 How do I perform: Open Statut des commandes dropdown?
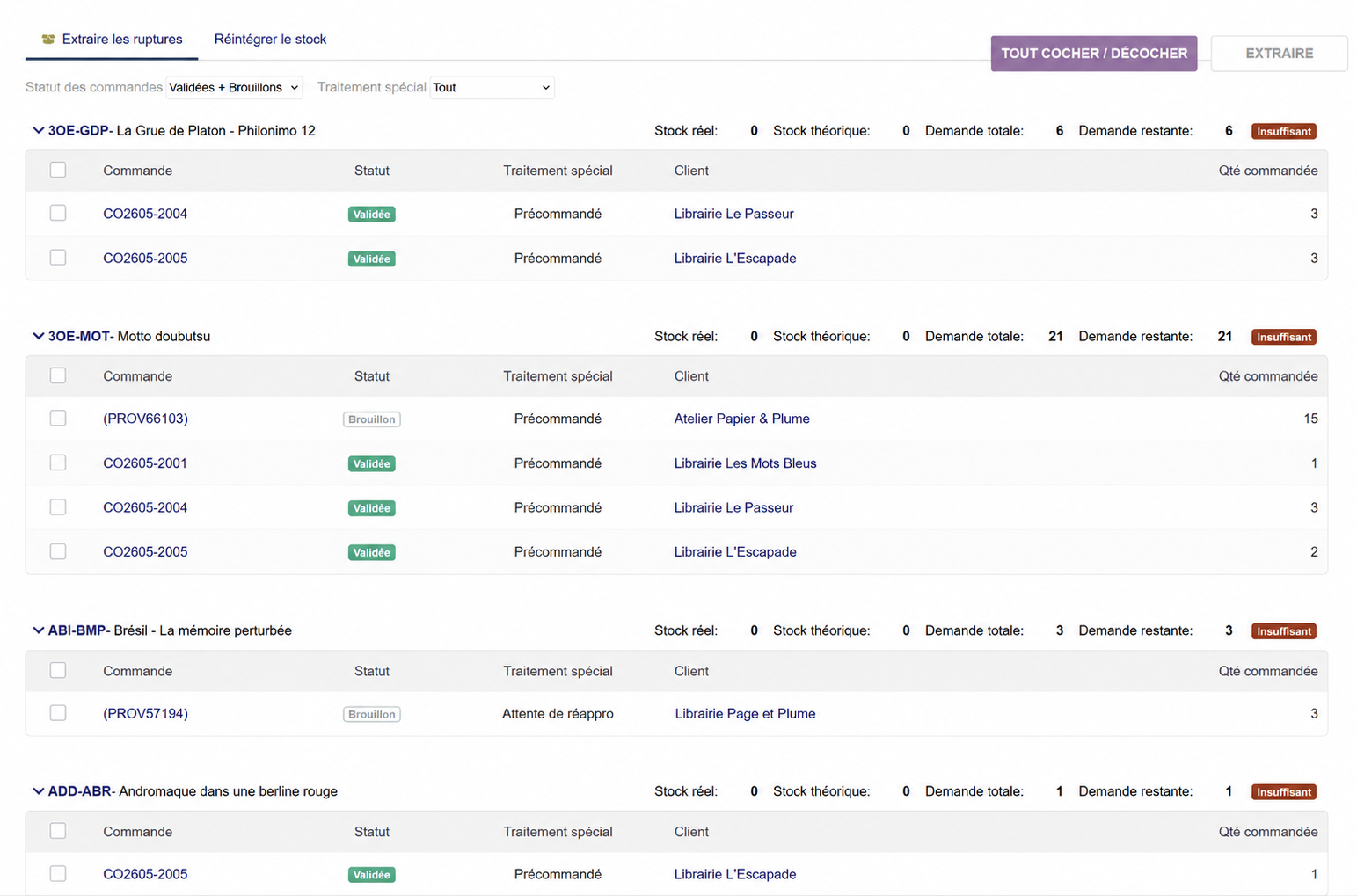coord(234,87)
